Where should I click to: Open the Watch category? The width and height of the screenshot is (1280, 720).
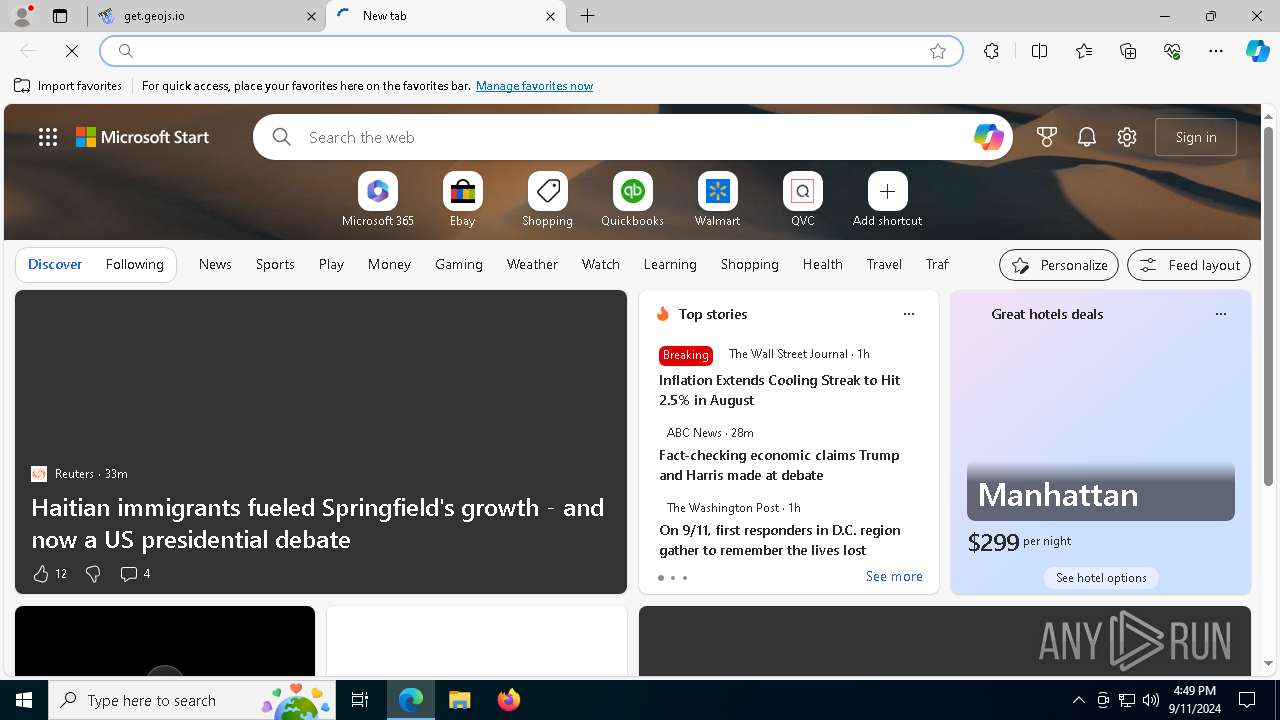click(601, 264)
